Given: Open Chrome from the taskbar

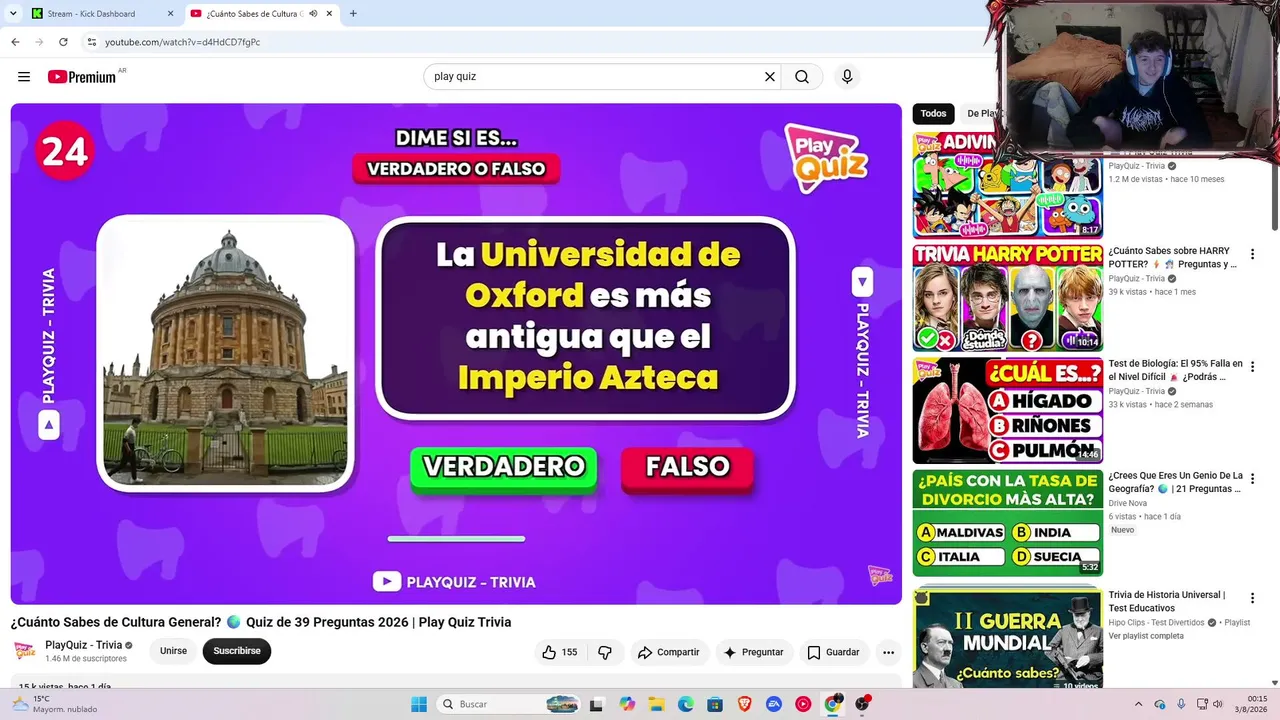Looking at the screenshot, I should pos(833,704).
